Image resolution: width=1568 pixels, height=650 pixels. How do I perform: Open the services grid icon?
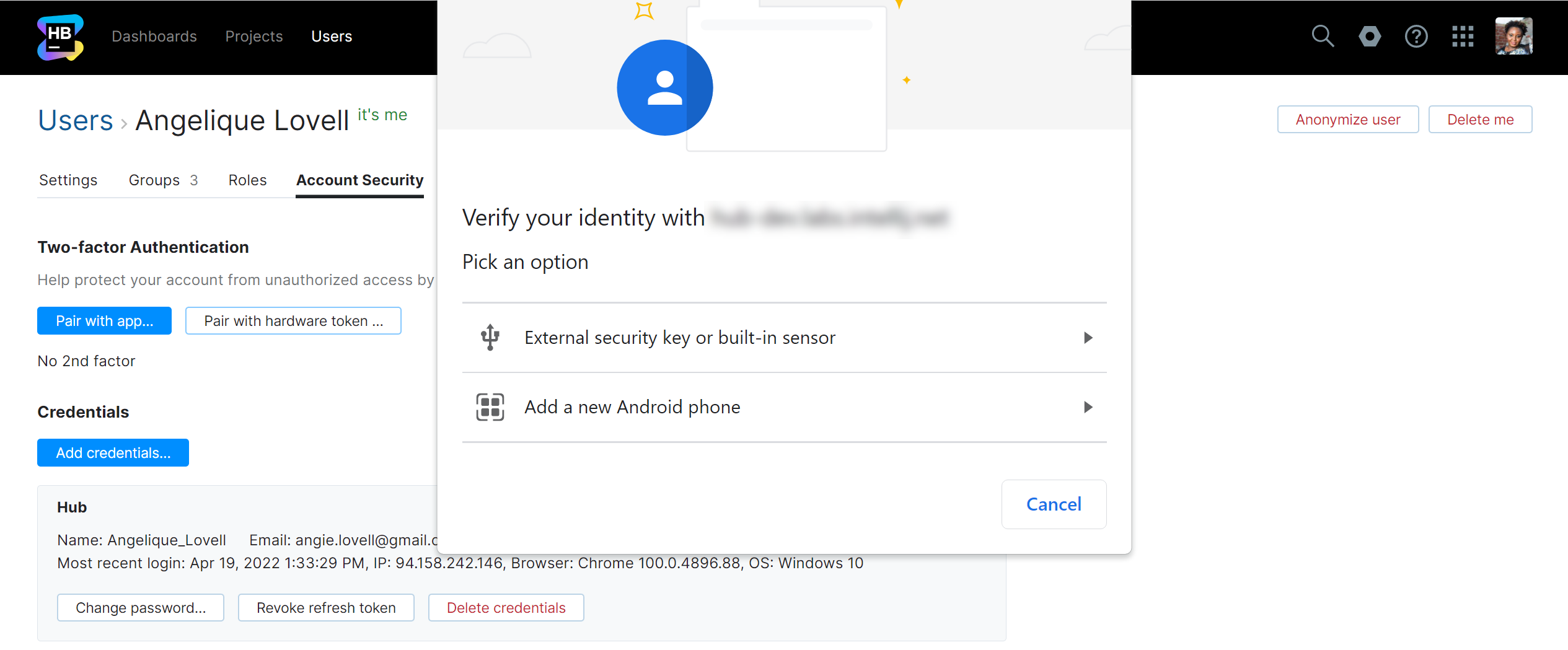pyautogui.click(x=1463, y=36)
